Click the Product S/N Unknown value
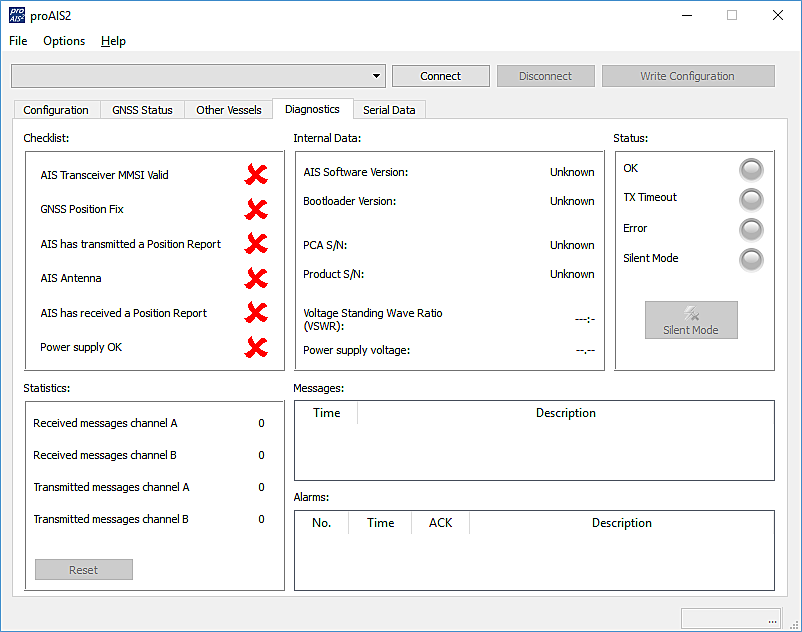 point(572,275)
